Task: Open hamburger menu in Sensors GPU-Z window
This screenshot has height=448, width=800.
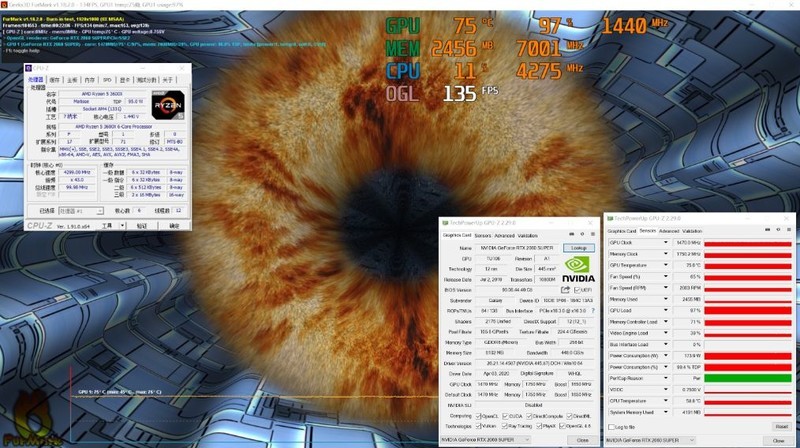Action: click(x=789, y=230)
